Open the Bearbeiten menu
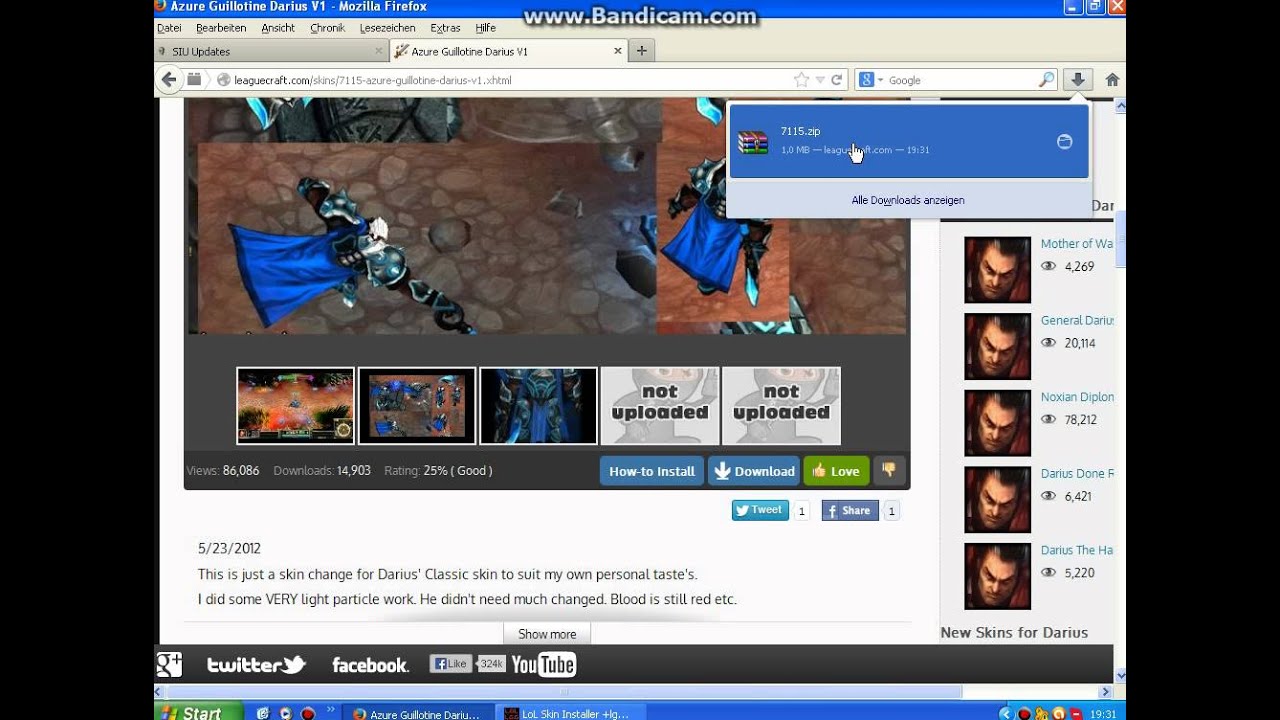Screen dimensions: 1280x720 click(221, 28)
